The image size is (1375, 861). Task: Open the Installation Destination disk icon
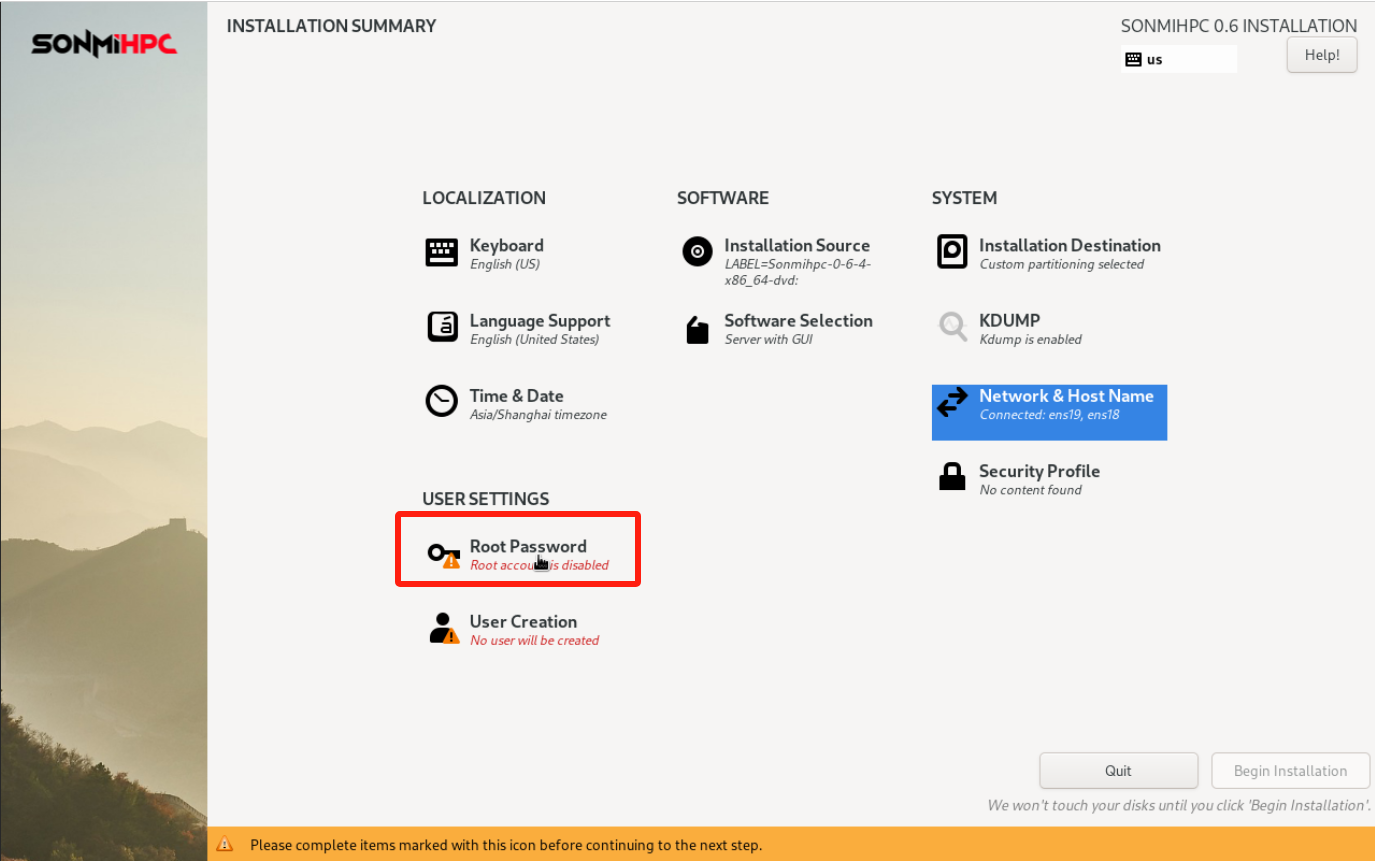(952, 252)
